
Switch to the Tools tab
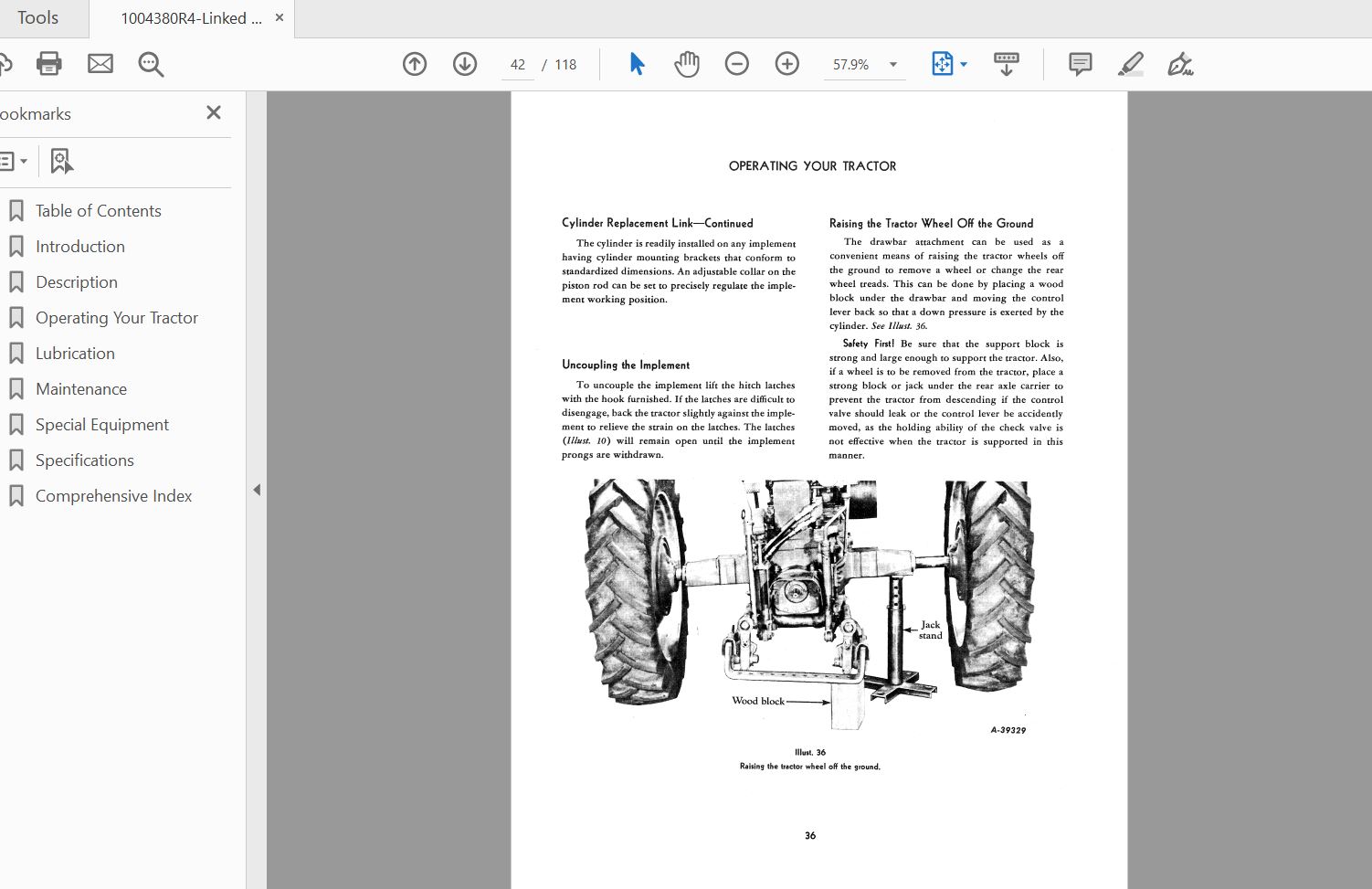pyautogui.click(x=38, y=17)
